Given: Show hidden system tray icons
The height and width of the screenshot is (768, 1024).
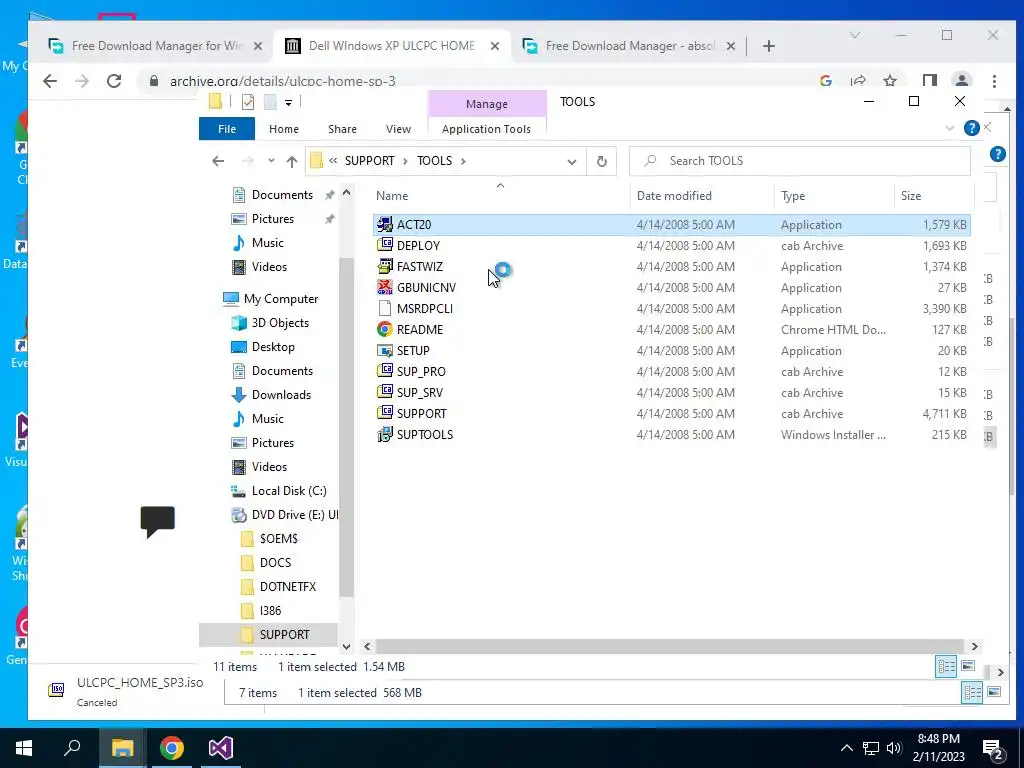Looking at the screenshot, I should pyautogui.click(x=846, y=748).
